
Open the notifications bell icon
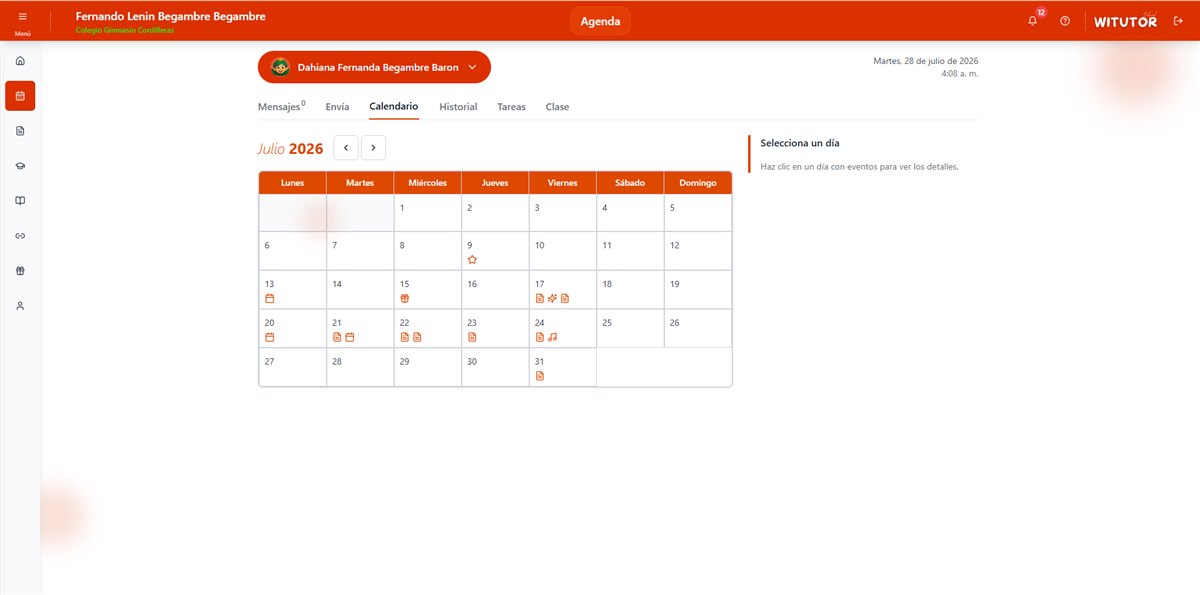(x=1033, y=21)
